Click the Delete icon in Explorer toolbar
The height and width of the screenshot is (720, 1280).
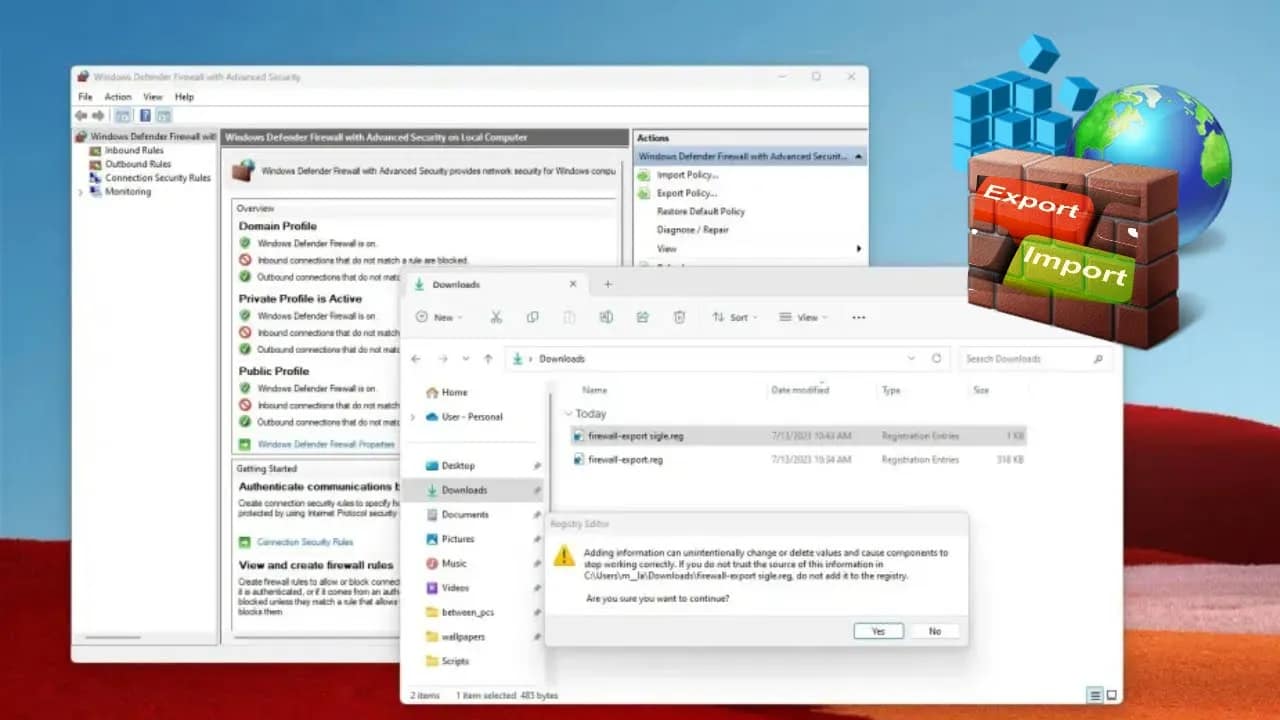680,317
